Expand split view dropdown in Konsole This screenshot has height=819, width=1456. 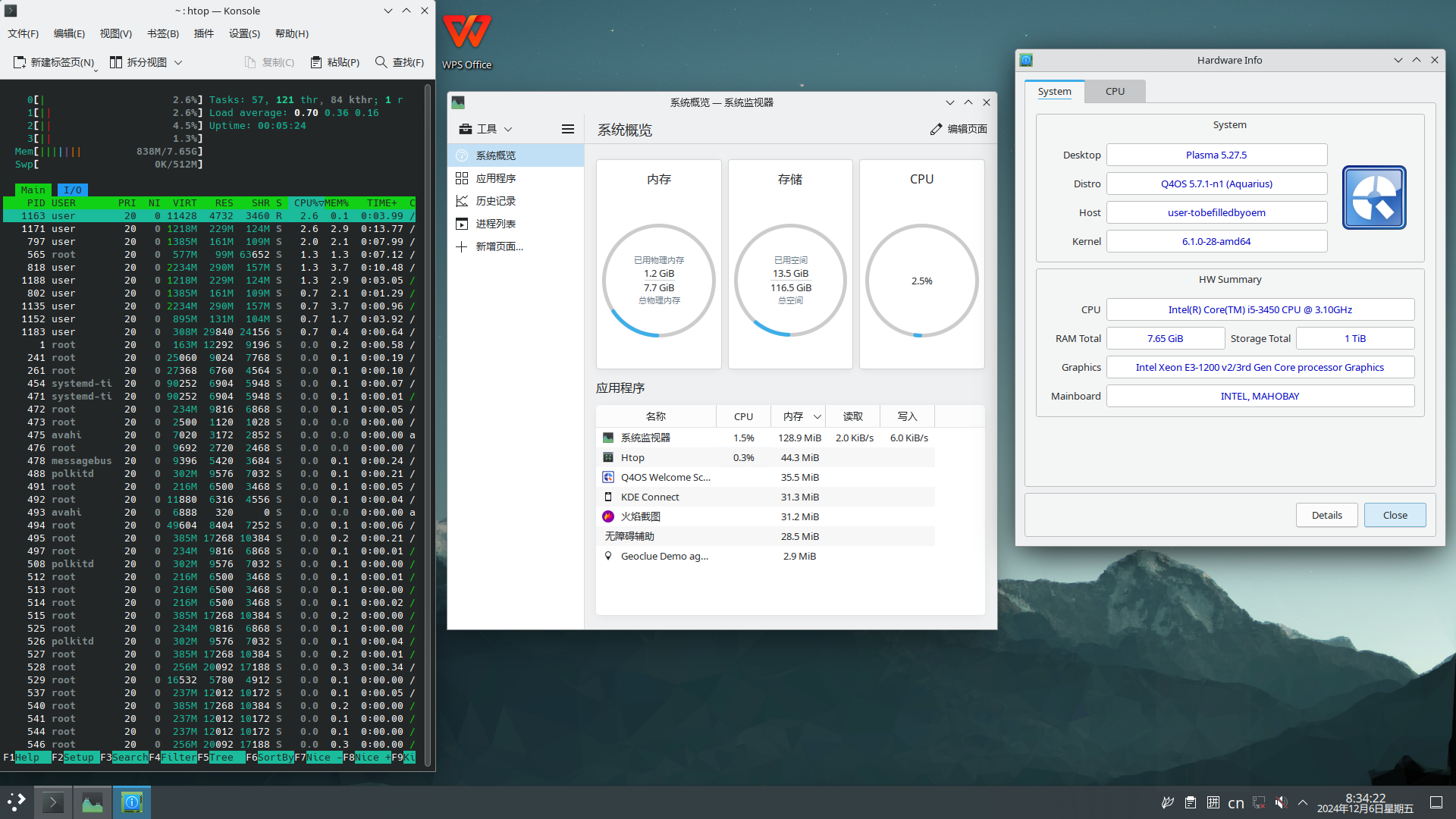point(178,62)
